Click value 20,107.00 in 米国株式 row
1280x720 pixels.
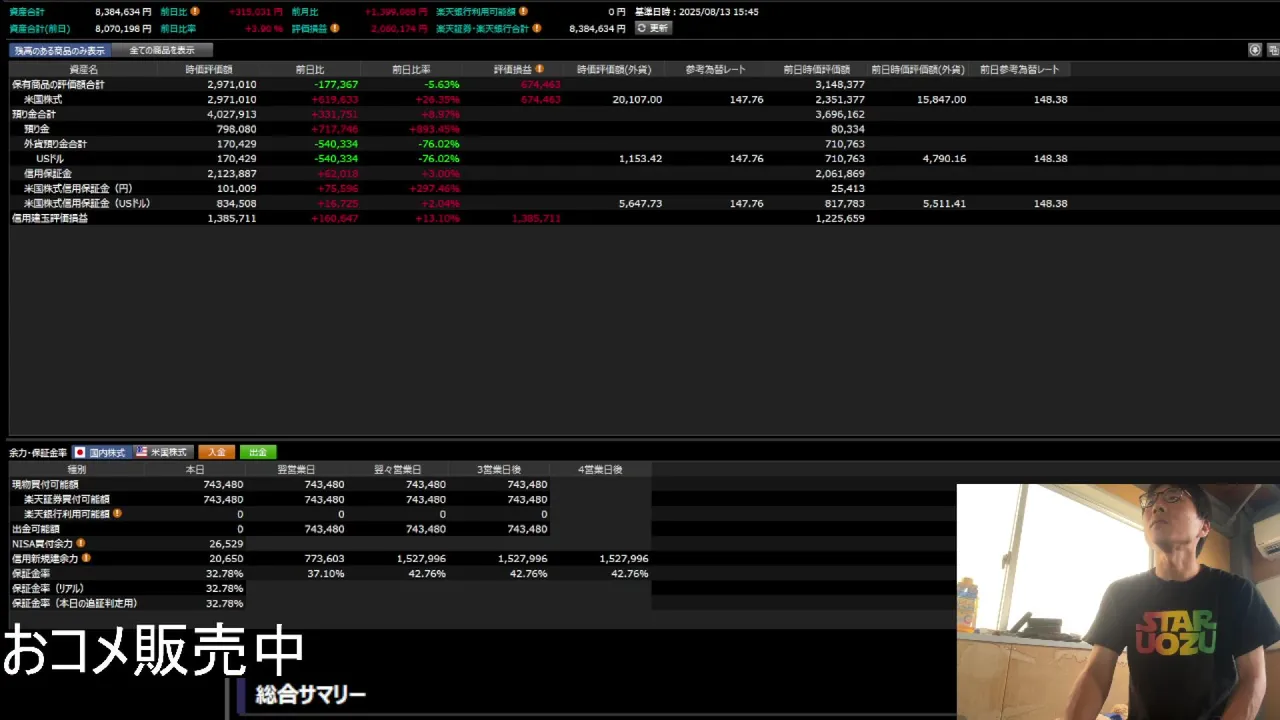pyautogui.click(x=637, y=100)
